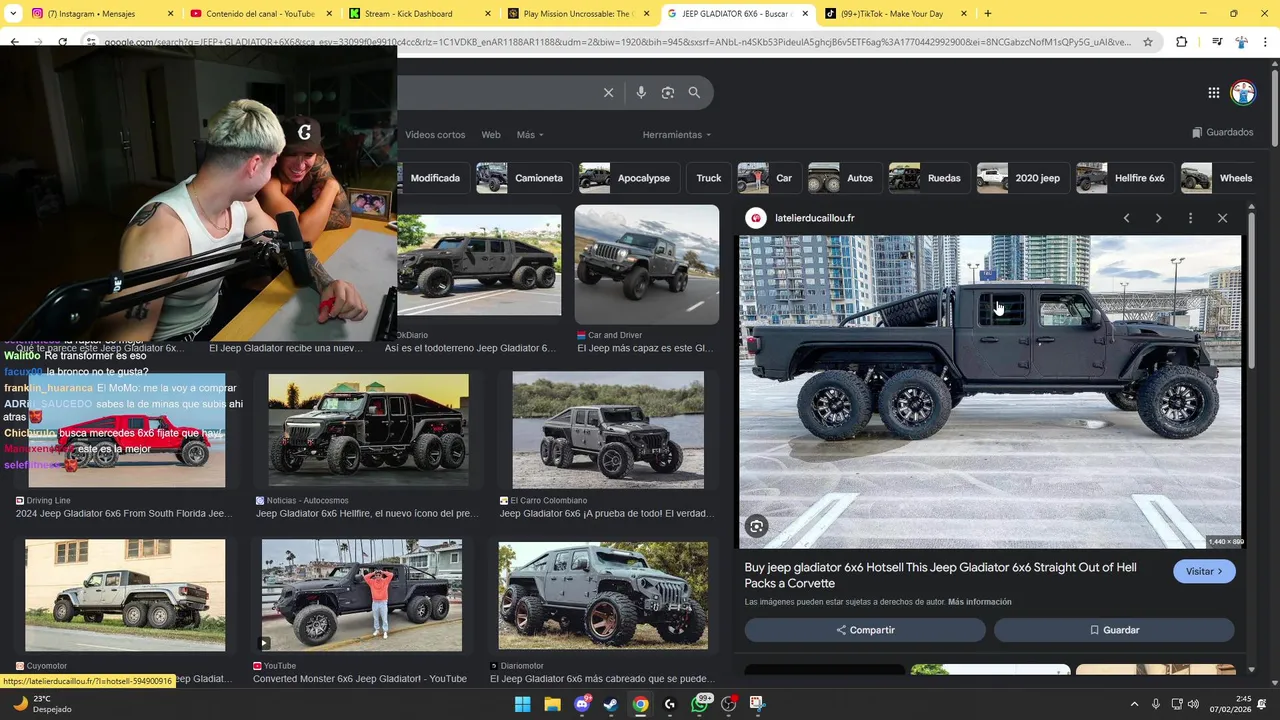Switch to Videos cortos tab
1280x720 pixels.
point(435,135)
